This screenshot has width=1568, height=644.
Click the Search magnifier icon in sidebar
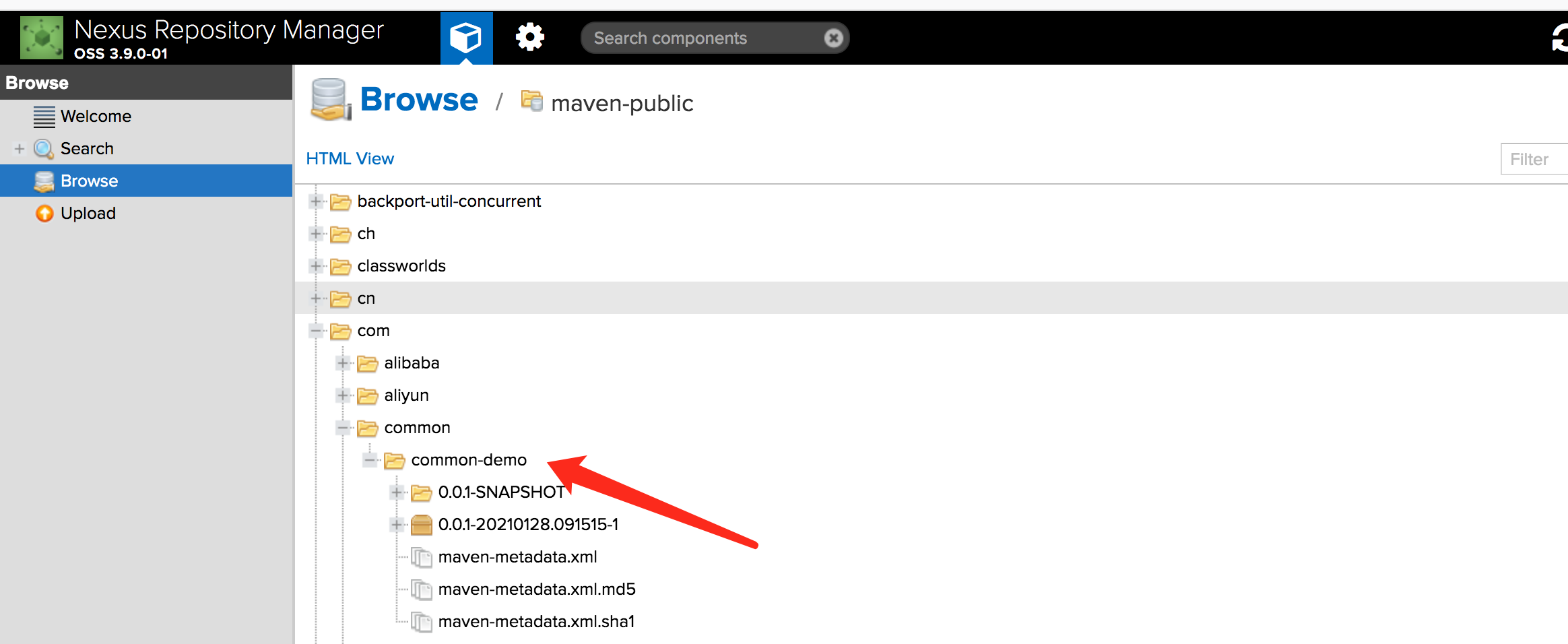43,148
